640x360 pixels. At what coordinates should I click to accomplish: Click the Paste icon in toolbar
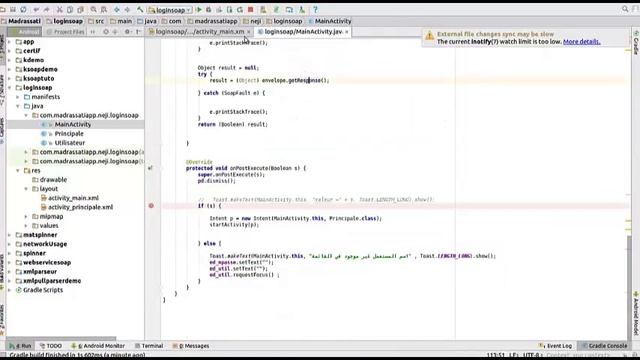pyautogui.click(x=80, y=9)
